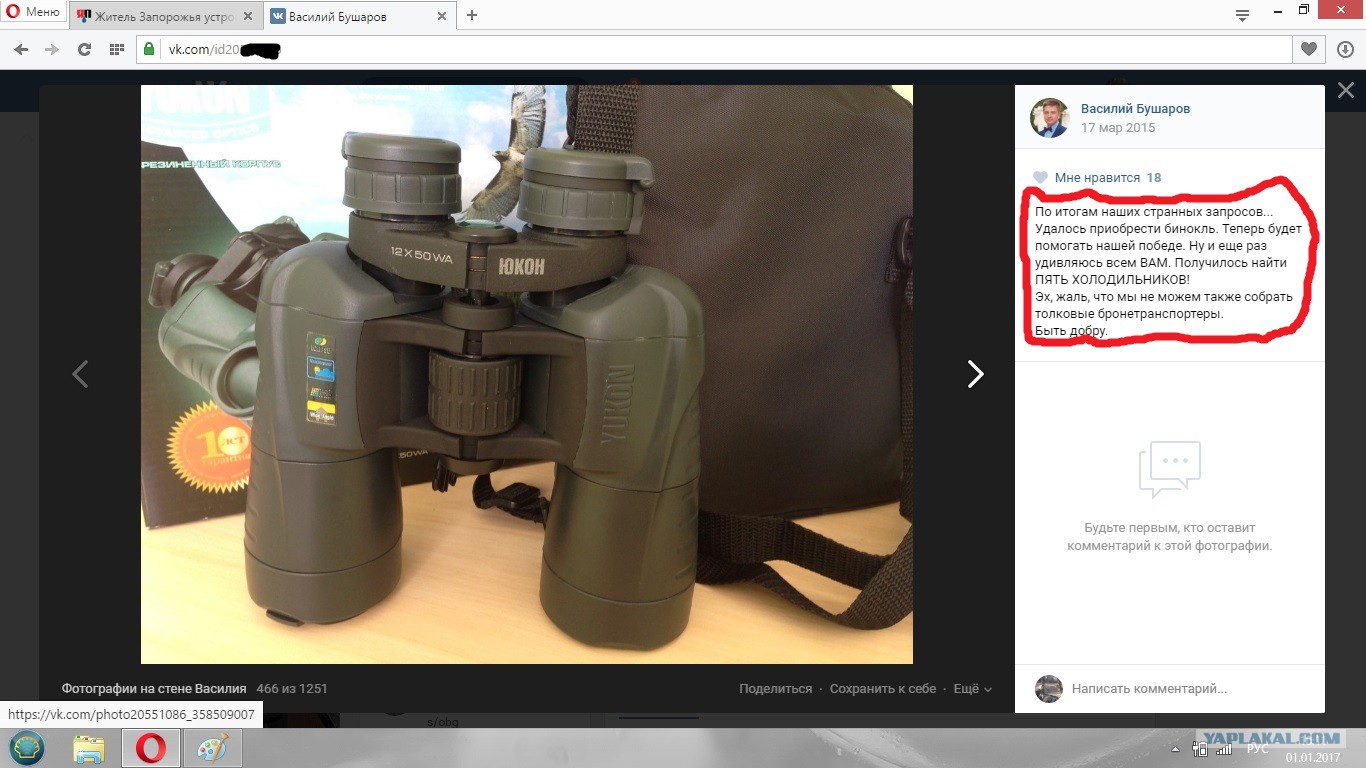Choose Сохранить к себе
The width and height of the screenshot is (1366, 768).
point(883,689)
